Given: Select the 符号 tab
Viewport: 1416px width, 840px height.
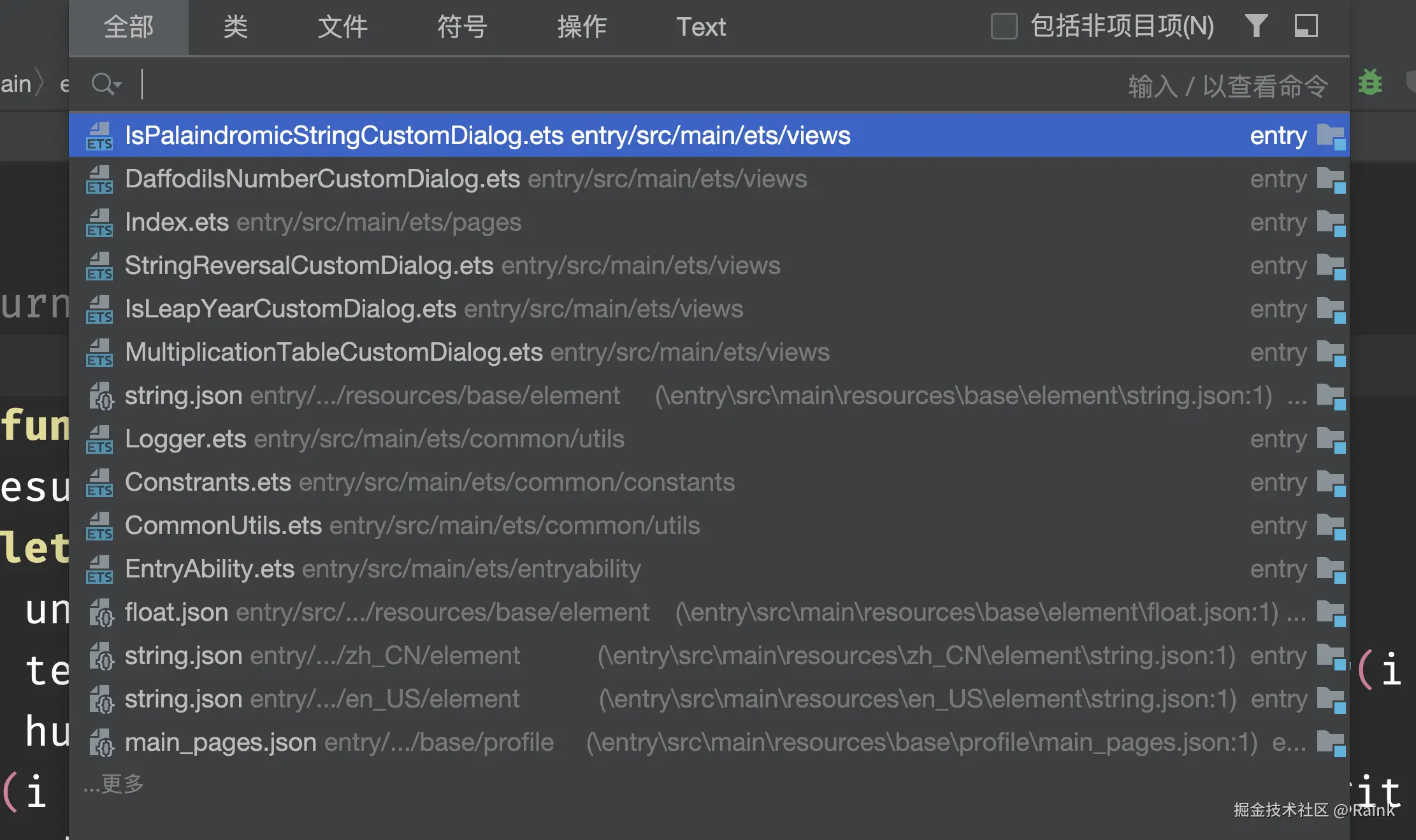Looking at the screenshot, I should (462, 27).
